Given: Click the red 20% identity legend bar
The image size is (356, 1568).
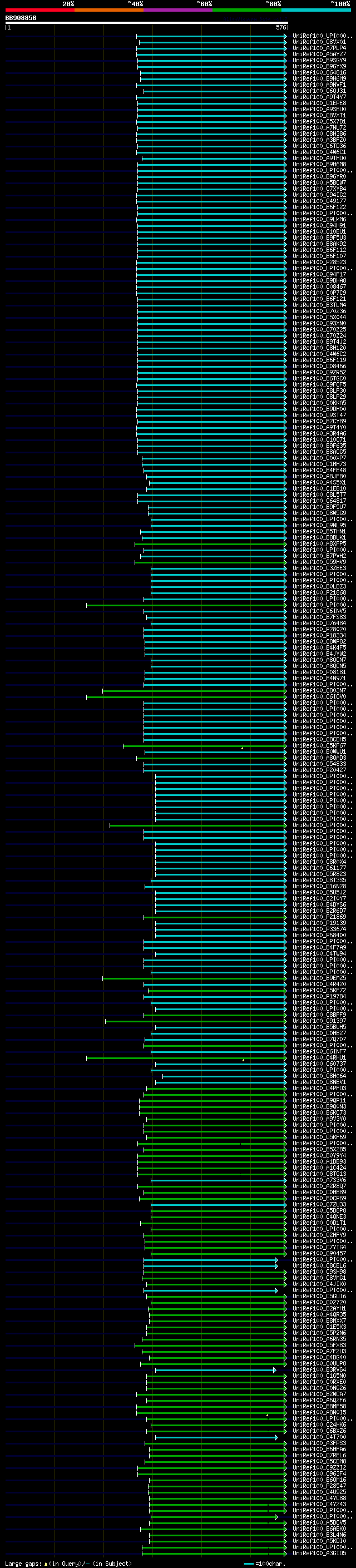Looking at the screenshot, I should [x=39, y=11].
